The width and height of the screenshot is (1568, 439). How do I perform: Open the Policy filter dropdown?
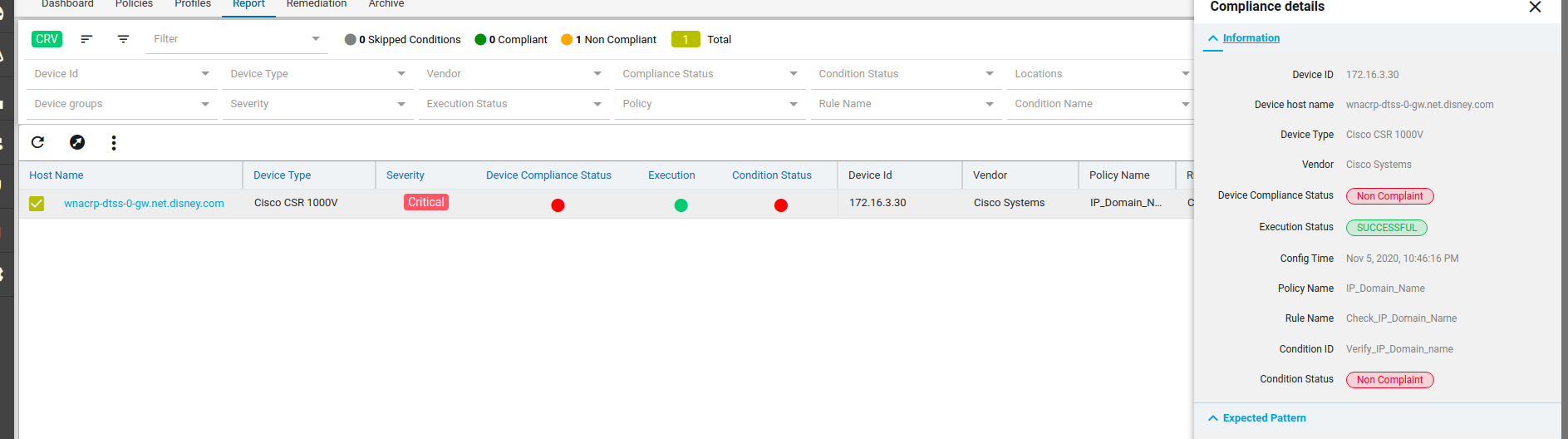click(710, 104)
